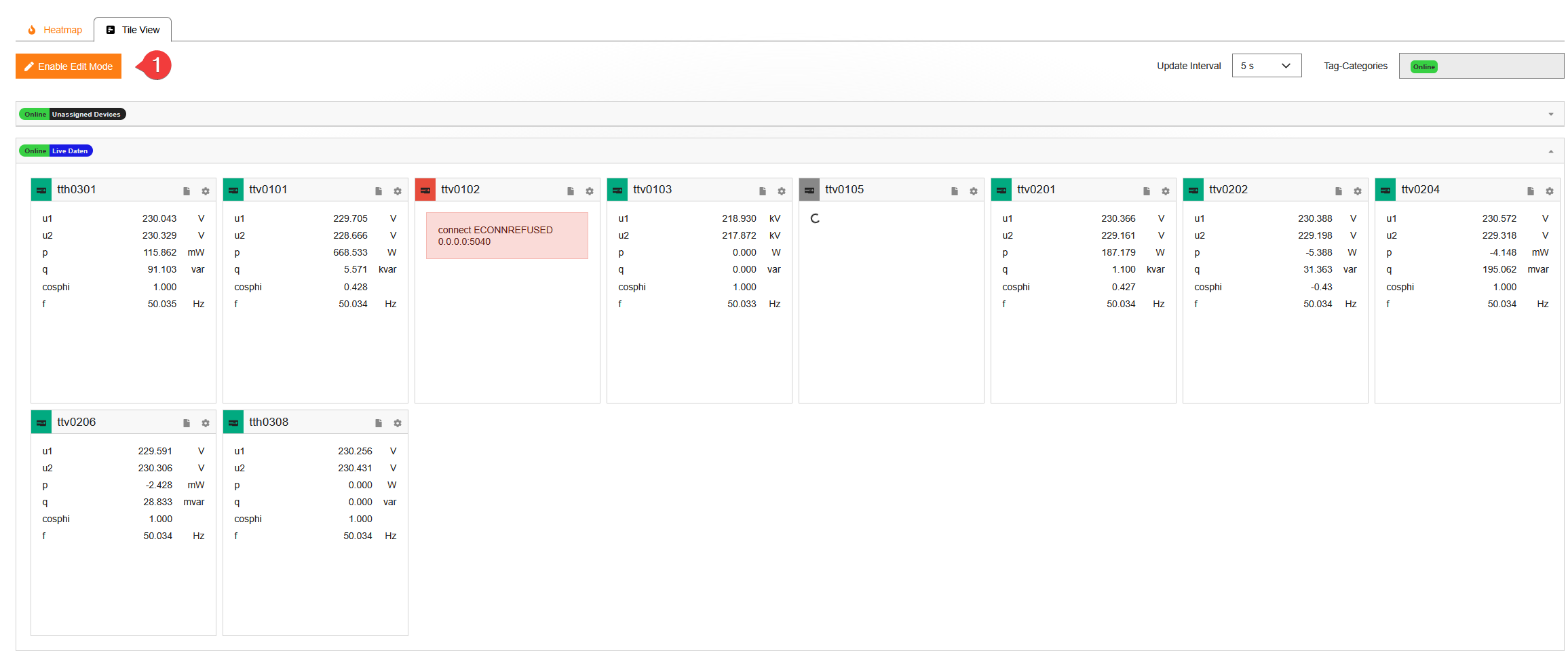The width and height of the screenshot is (1568, 651).
Task: Expand the Unassigned Devices section
Action: pos(1551,114)
